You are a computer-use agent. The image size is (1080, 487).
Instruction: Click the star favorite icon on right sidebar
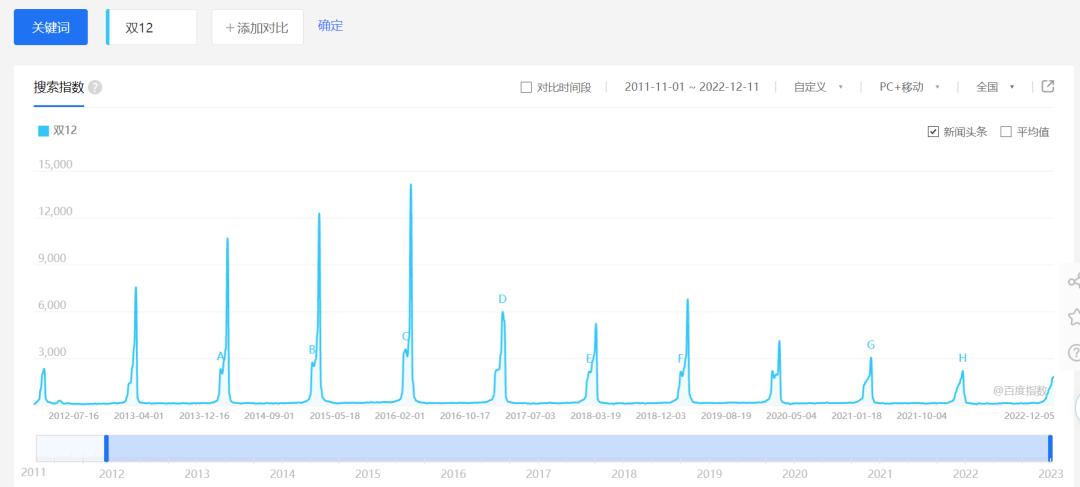tap(1073, 317)
